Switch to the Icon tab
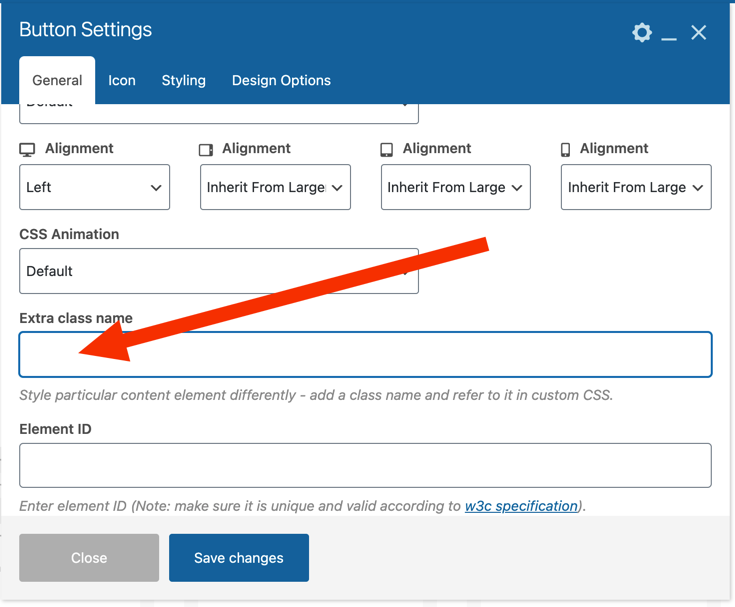This screenshot has height=607, width=735. [x=122, y=80]
